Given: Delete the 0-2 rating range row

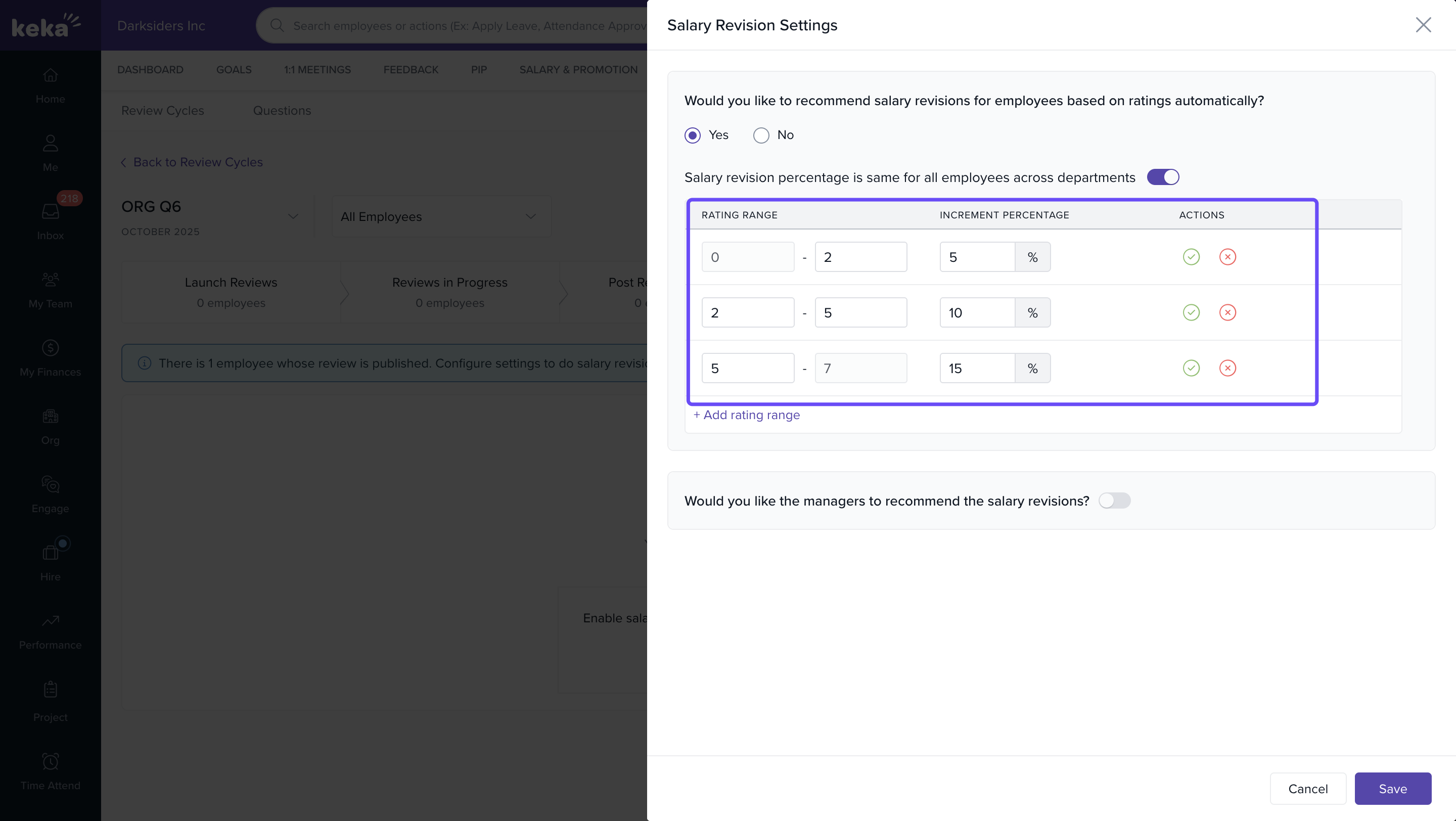Looking at the screenshot, I should (x=1227, y=257).
